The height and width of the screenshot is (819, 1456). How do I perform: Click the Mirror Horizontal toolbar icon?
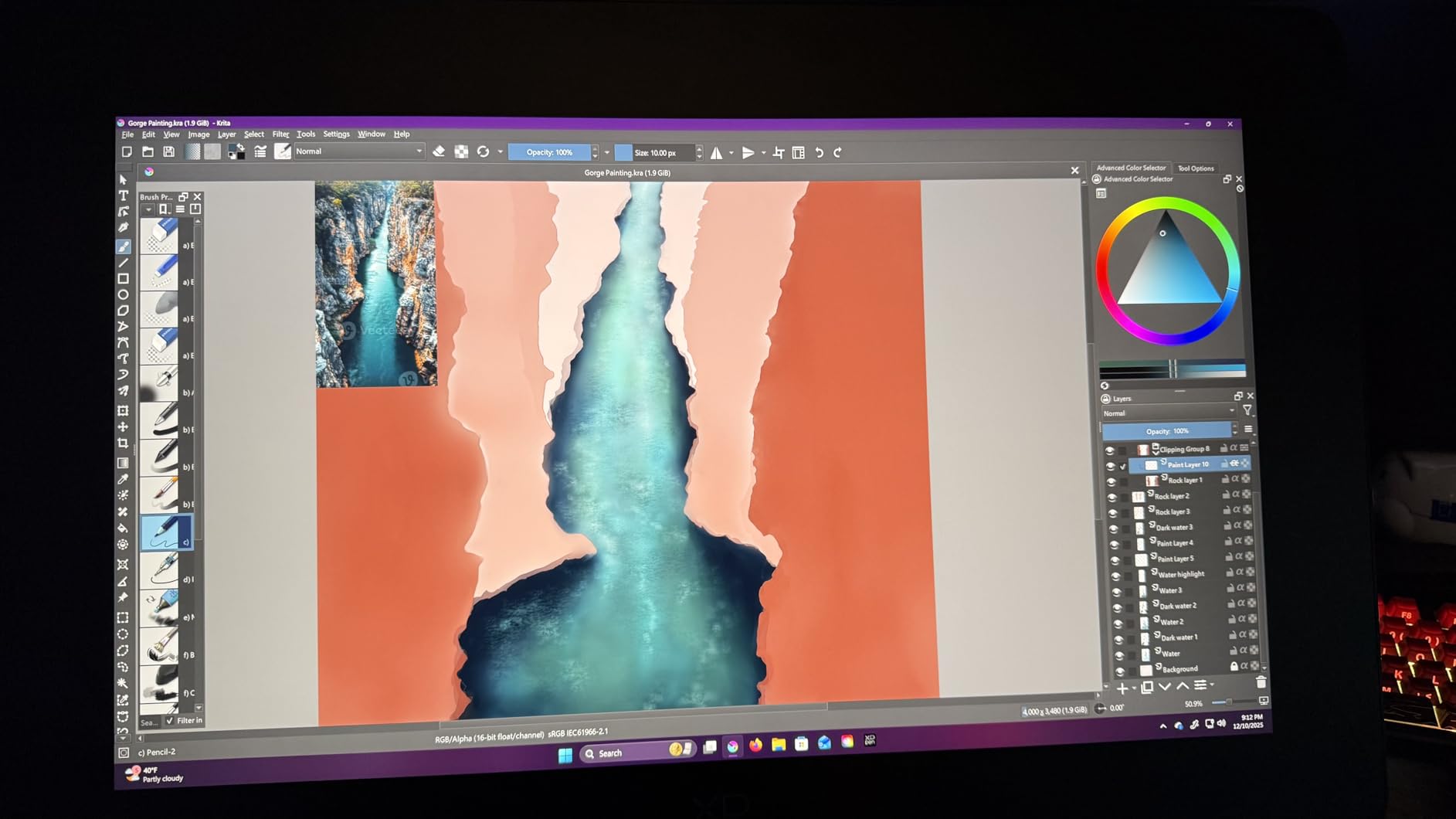point(718,152)
